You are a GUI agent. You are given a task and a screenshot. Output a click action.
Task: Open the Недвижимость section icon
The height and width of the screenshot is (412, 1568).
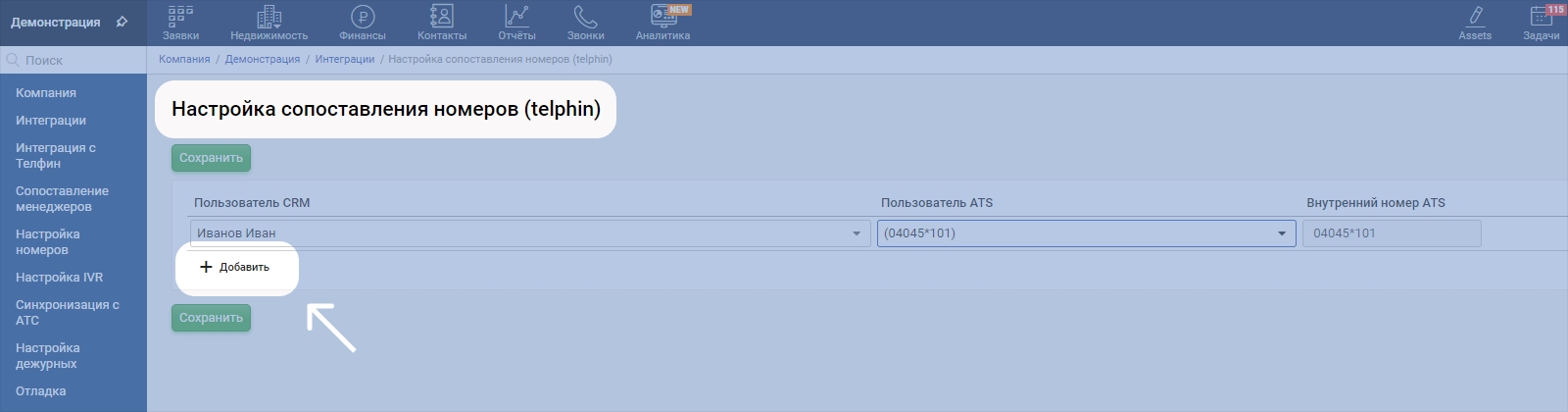(269, 17)
